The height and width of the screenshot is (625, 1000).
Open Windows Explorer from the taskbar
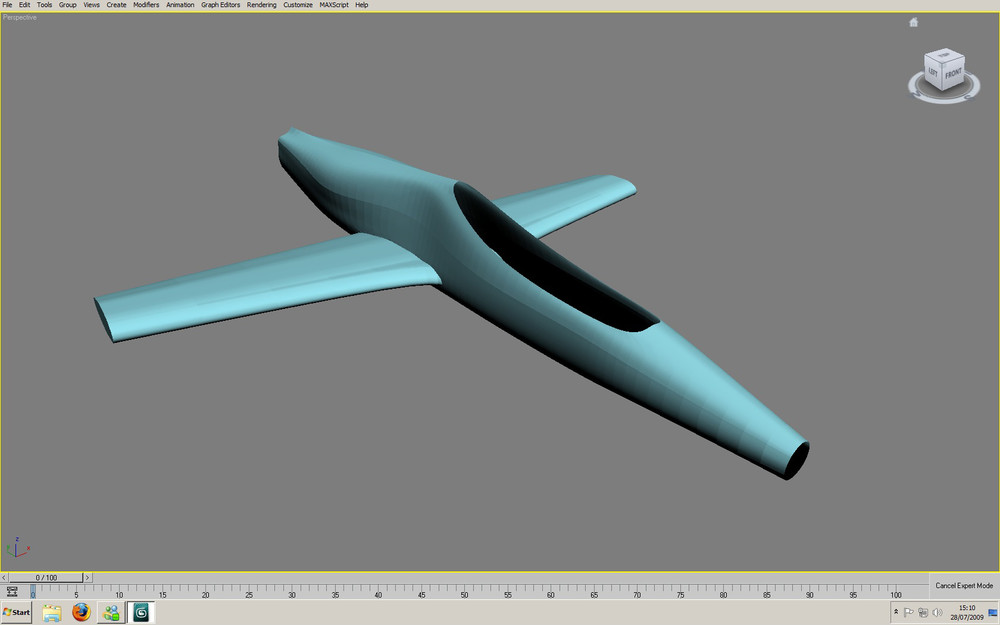52,613
